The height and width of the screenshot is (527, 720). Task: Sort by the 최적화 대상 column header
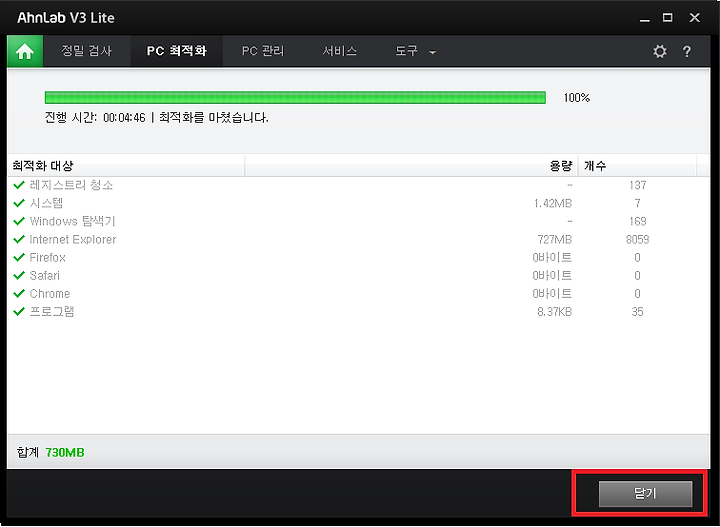tap(126, 166)
